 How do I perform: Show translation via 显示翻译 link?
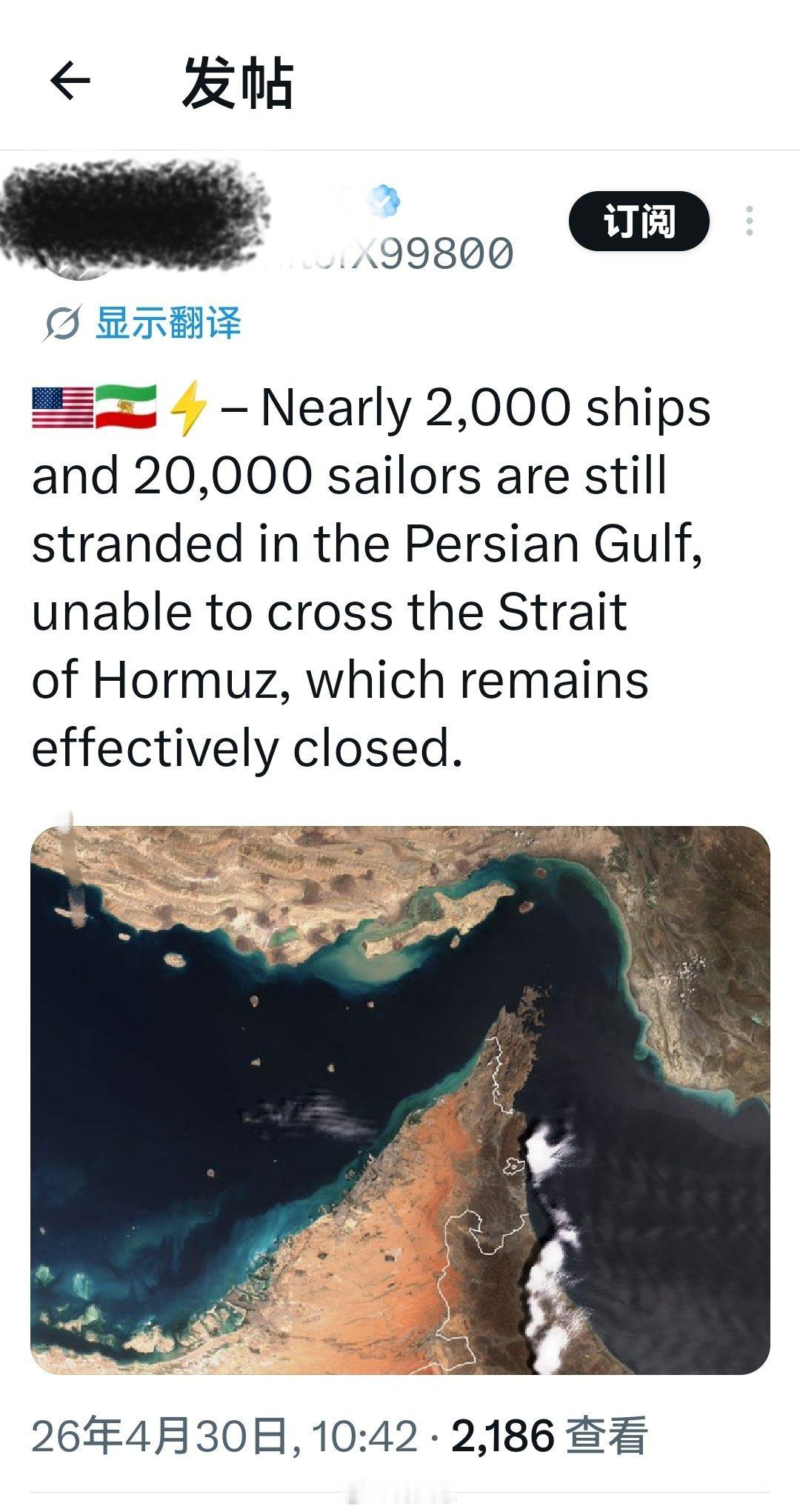click(168, 324)
